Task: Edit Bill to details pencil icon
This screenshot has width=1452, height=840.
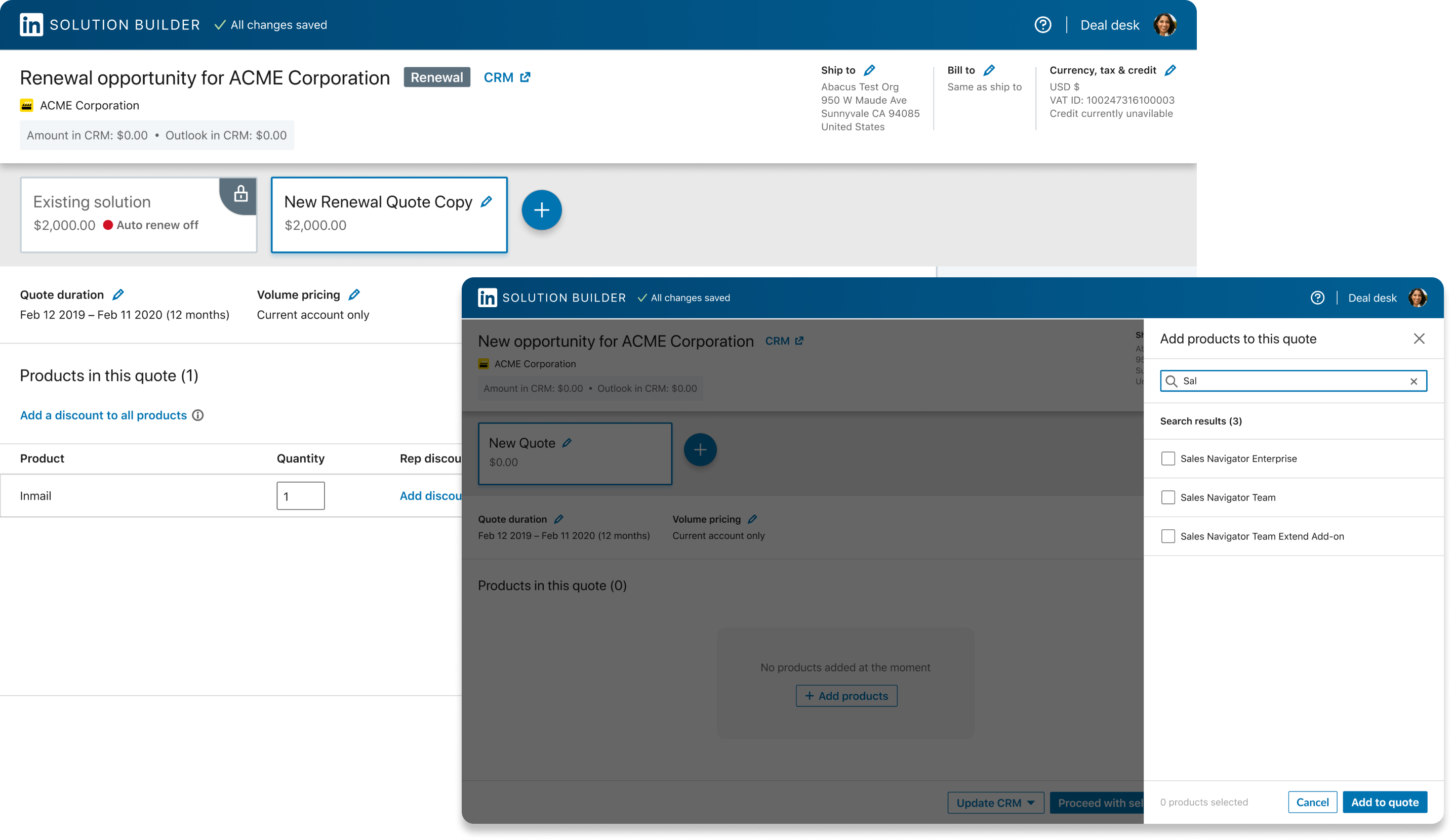Action: [989, 70]
